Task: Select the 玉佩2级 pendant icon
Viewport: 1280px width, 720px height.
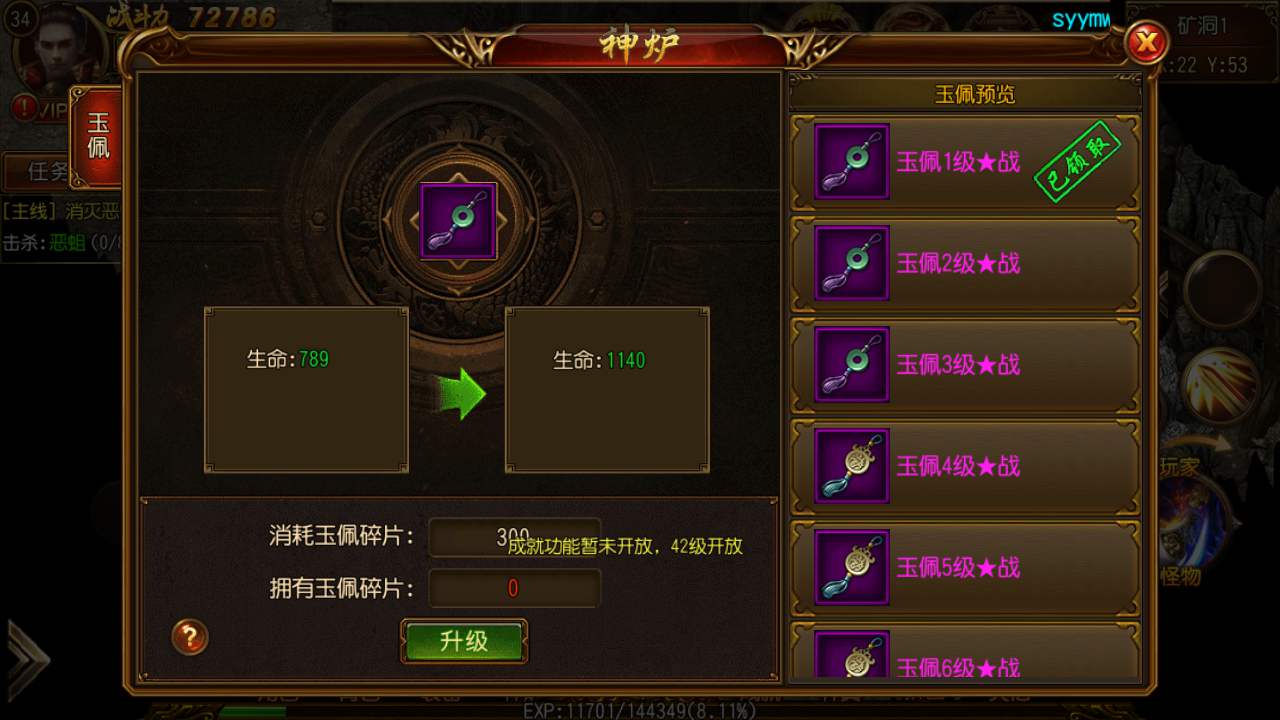Action: [851, 263]
